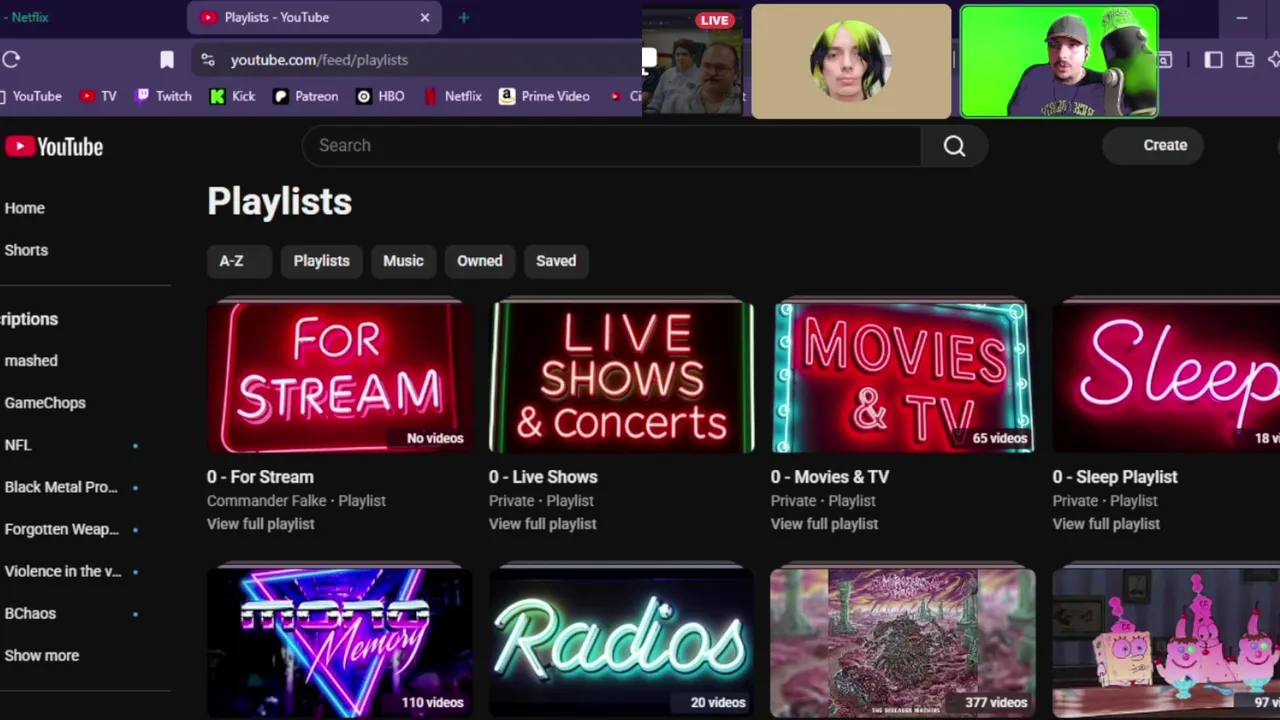Click the bookmark-this-page icon

pyautogui.click(x=167, y=60)
